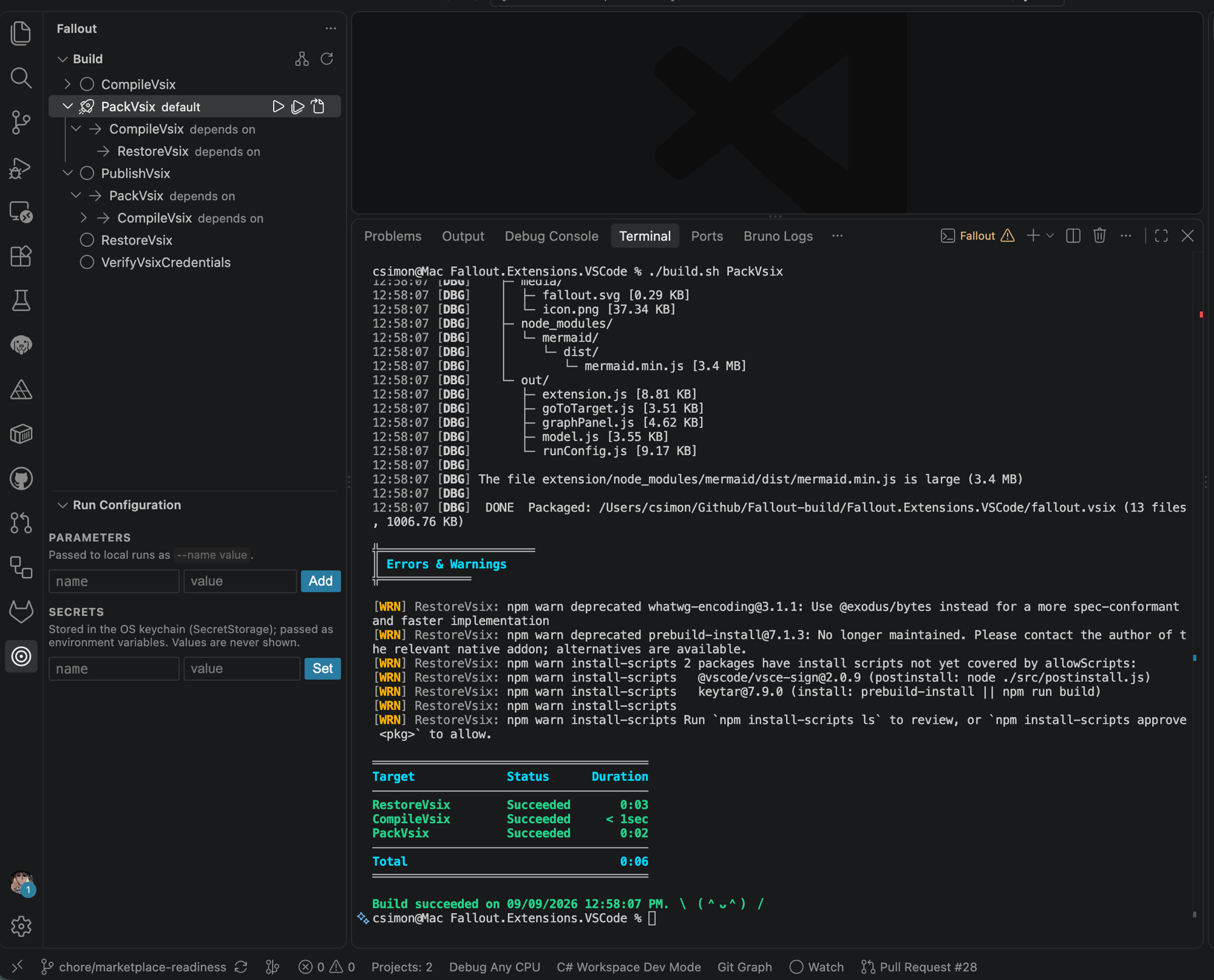Open the Run and Debug view

[21, 167]
